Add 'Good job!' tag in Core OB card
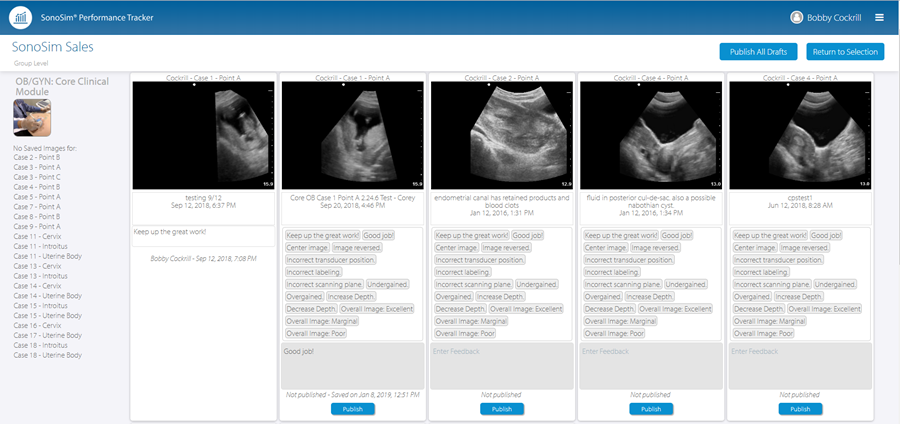 pos(378,236)
